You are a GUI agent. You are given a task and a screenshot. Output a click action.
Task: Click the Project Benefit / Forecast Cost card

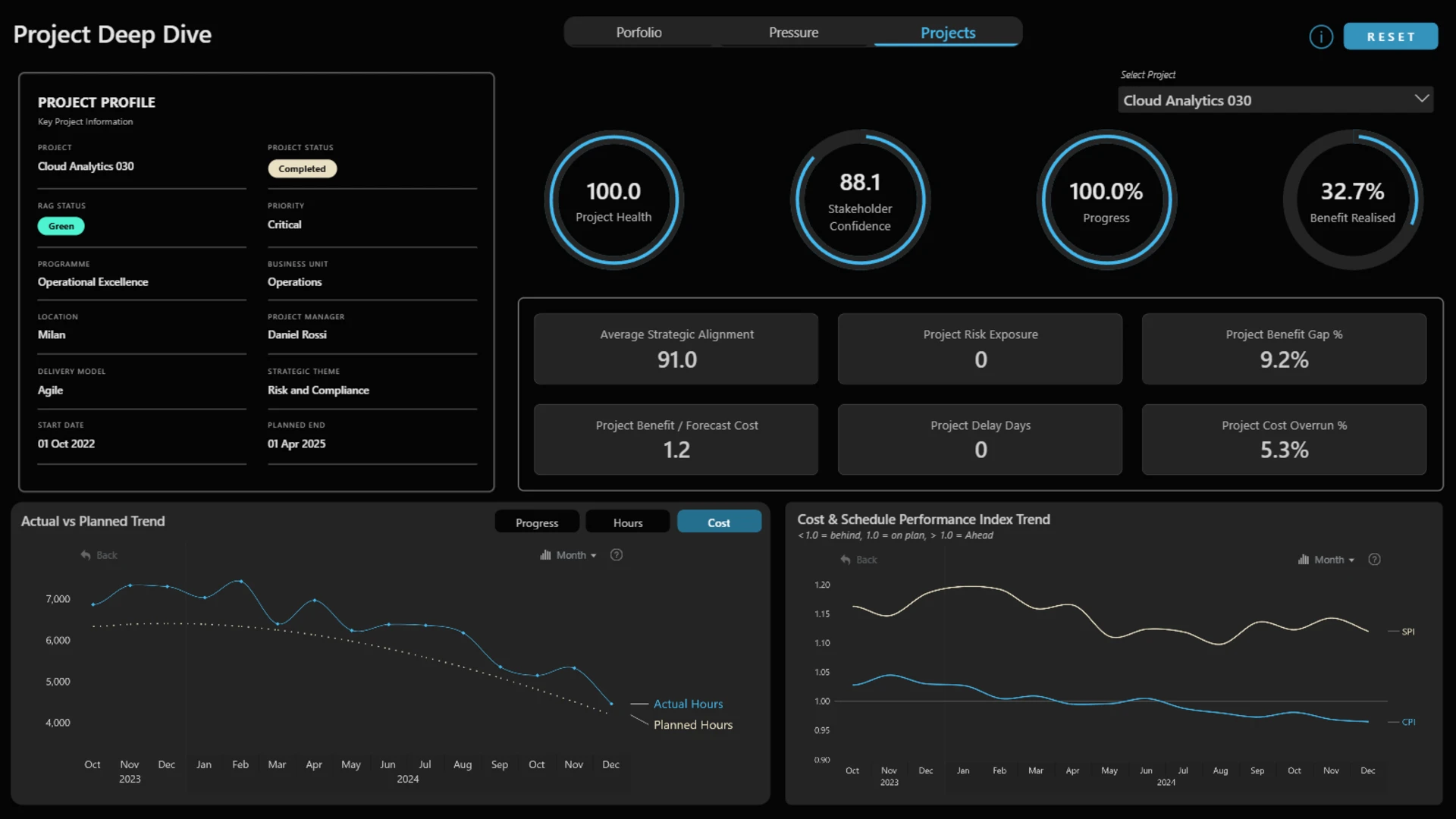tap(676, 439)
